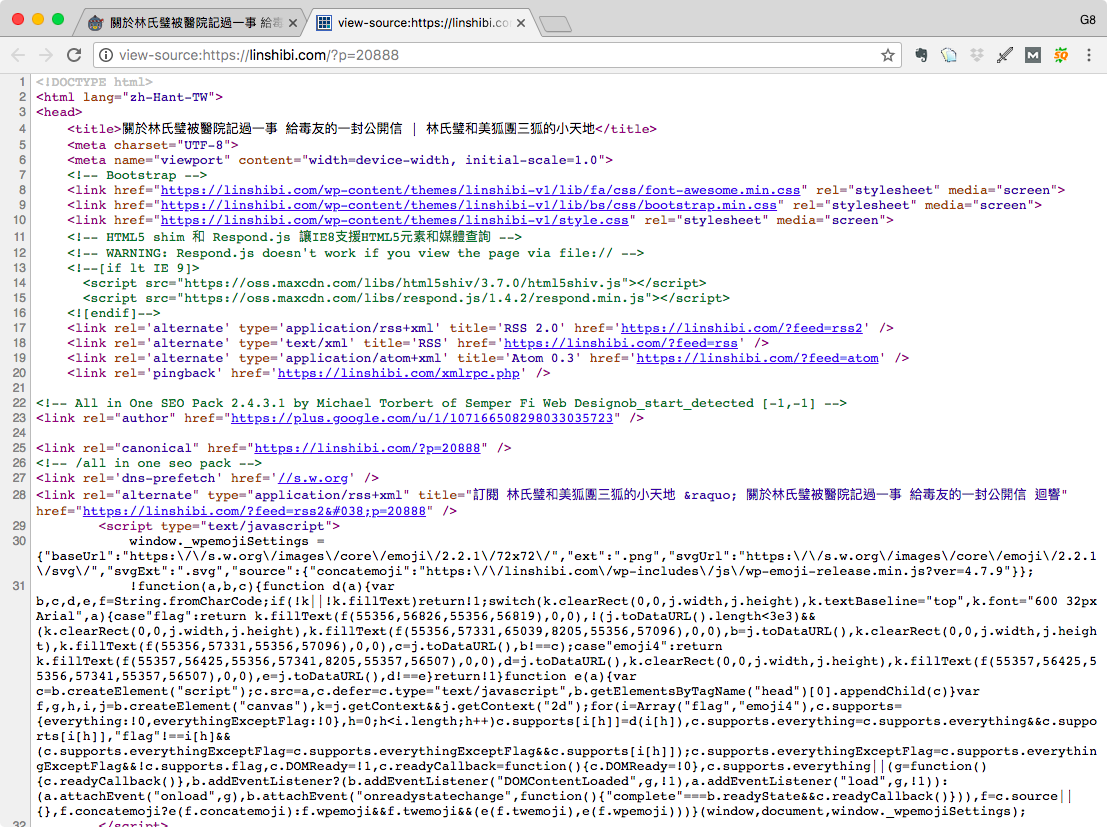Open the xmlrpc.php pingback link
The width and height of the screenshot is (1107, 827).
(399, 373)
